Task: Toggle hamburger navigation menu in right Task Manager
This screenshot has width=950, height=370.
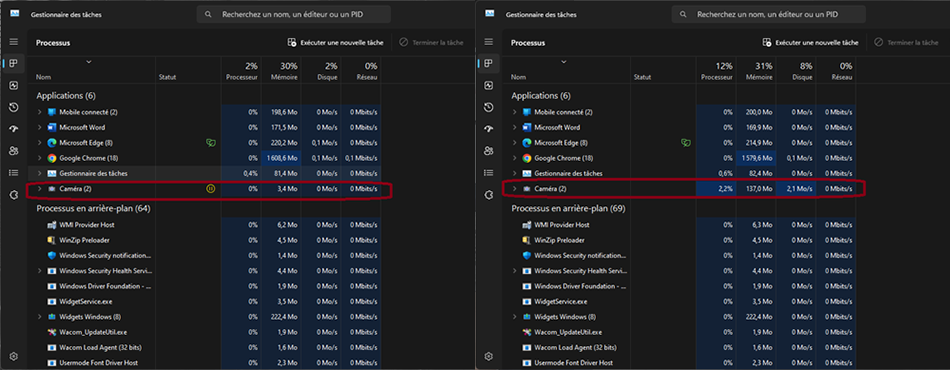Action: click(x=489, y=42)
